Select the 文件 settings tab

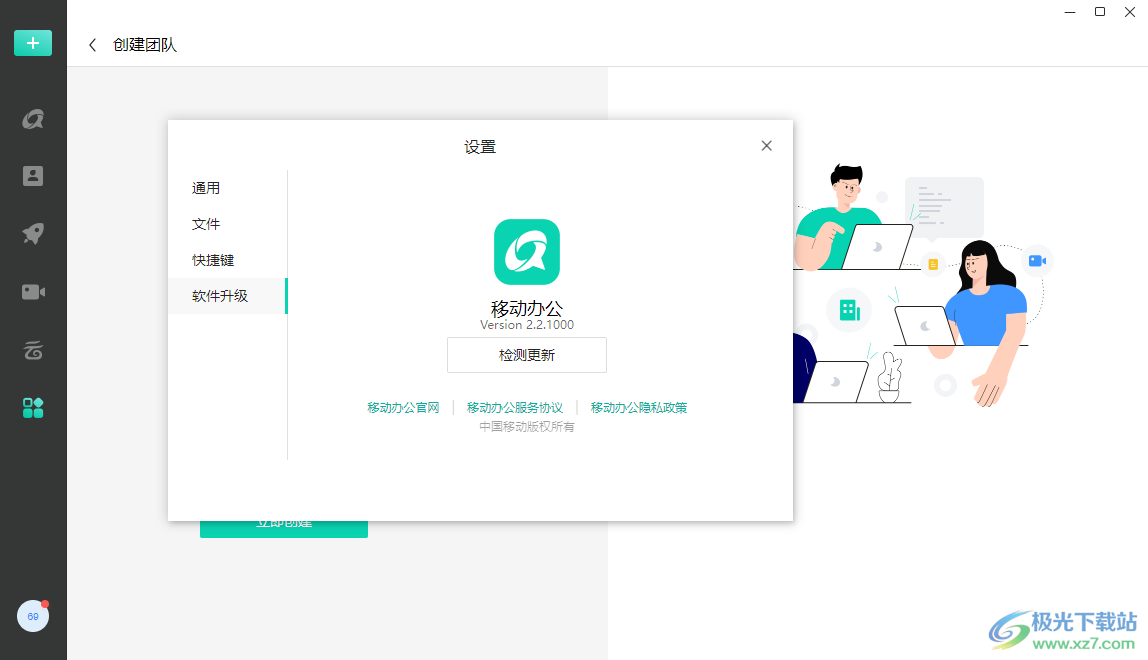[227, 224]
